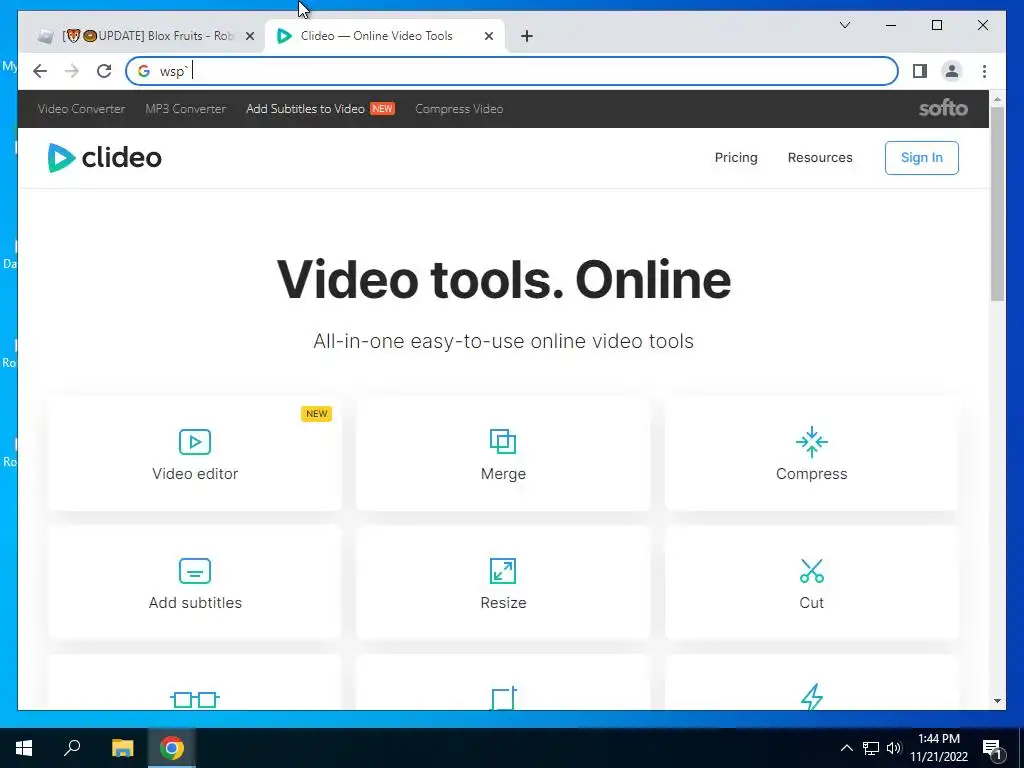Reload the current page
This screenshot has height=768, width=1024.
click(x=104, y=71)
